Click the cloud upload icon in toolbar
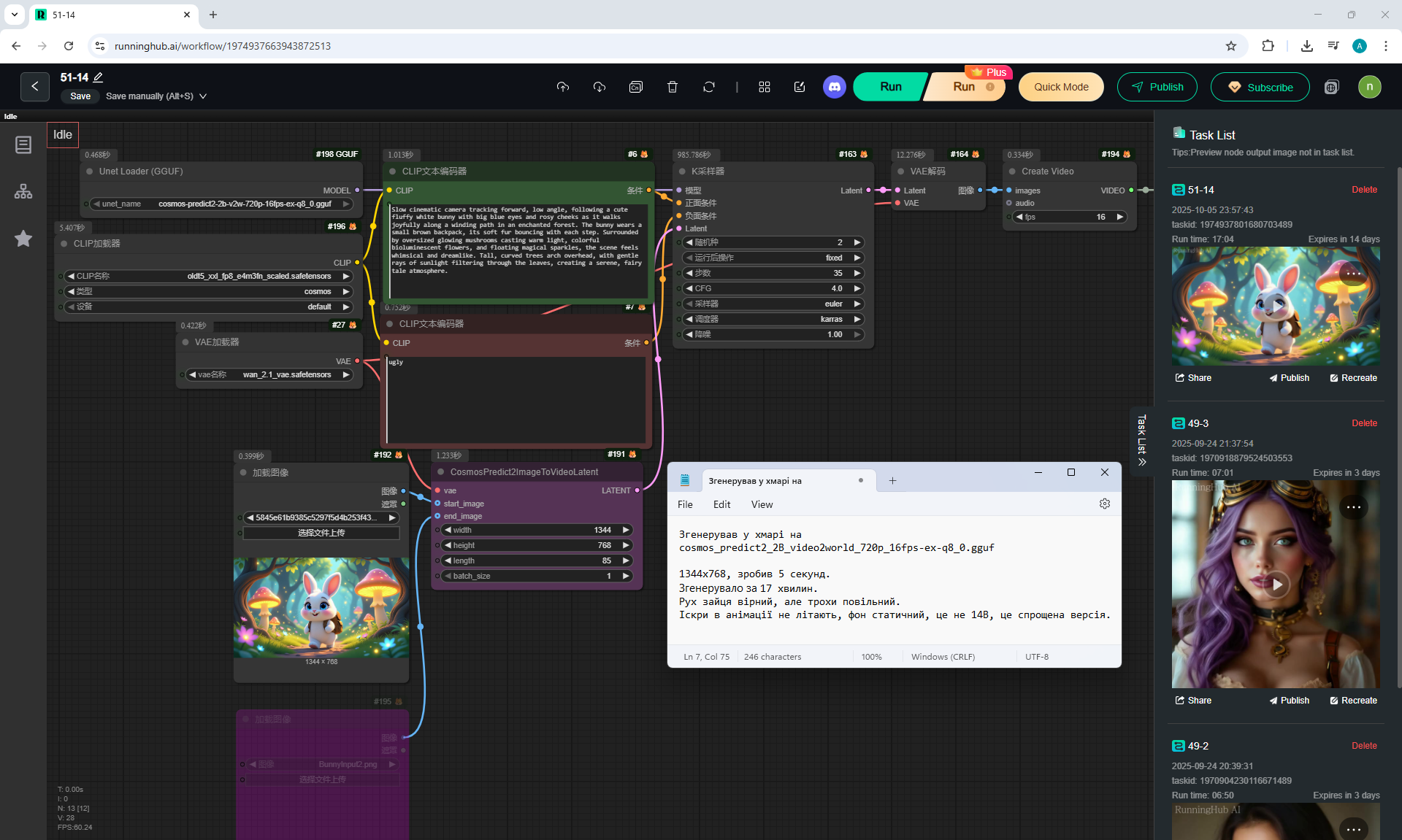The width and height of the screenshot is (1402, 840). (x=562, y=87)
